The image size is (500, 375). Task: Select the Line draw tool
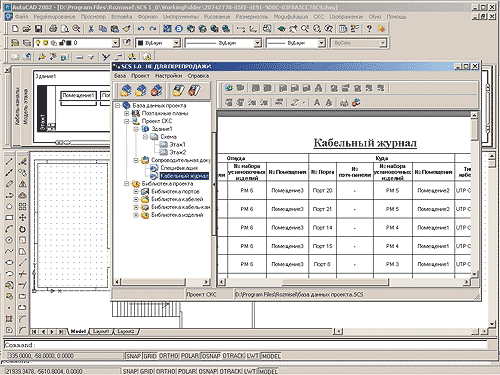click(9, 161)
